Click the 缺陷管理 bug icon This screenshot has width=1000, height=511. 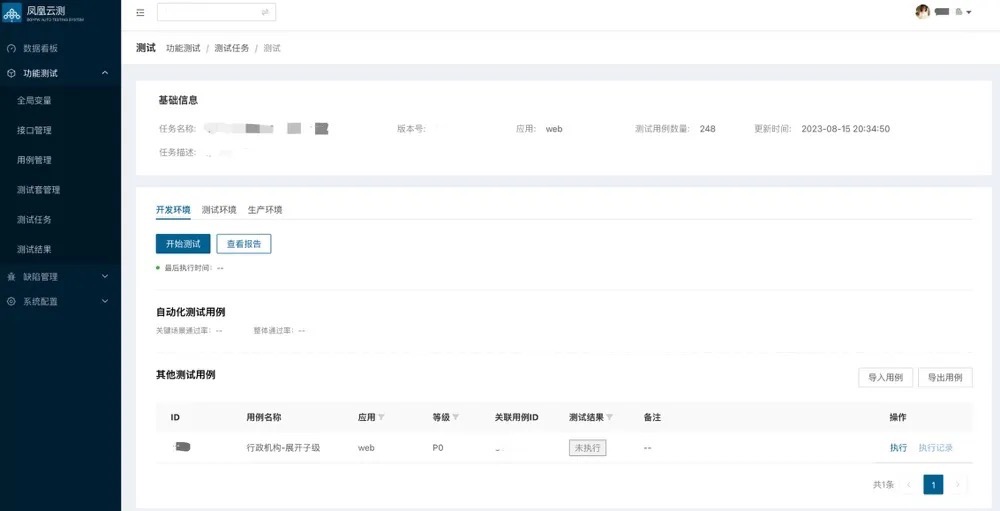[x=11, y=277]
